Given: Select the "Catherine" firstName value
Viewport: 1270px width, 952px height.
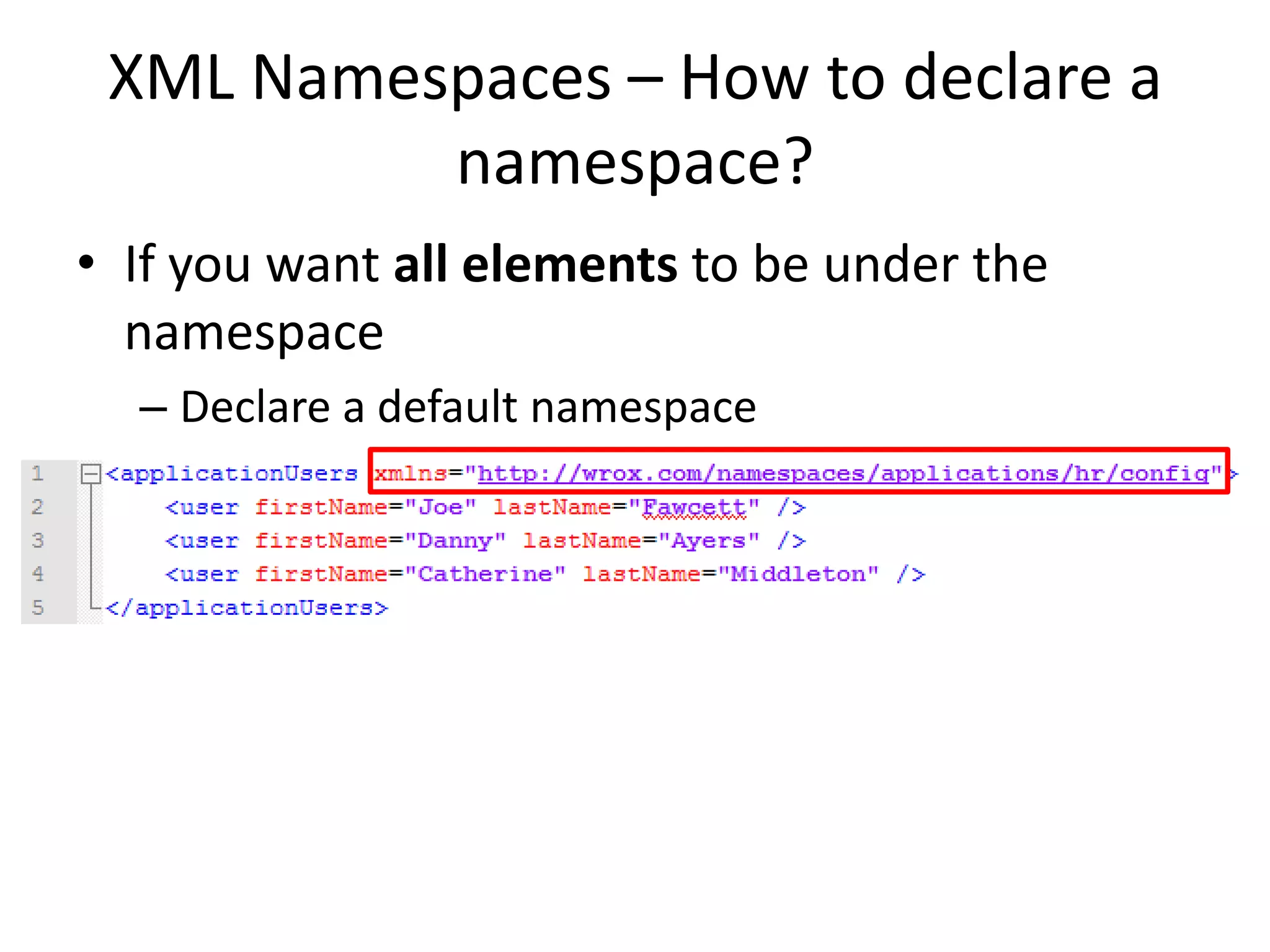Looking at the screenshot, I should (485, 574).
